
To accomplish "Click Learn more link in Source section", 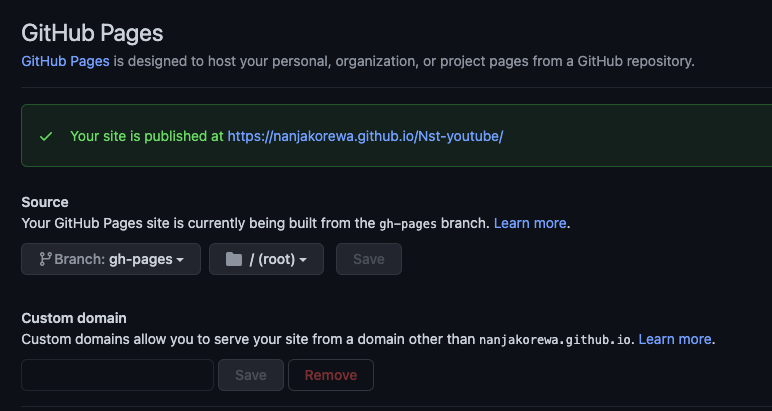I will [530, 223].
